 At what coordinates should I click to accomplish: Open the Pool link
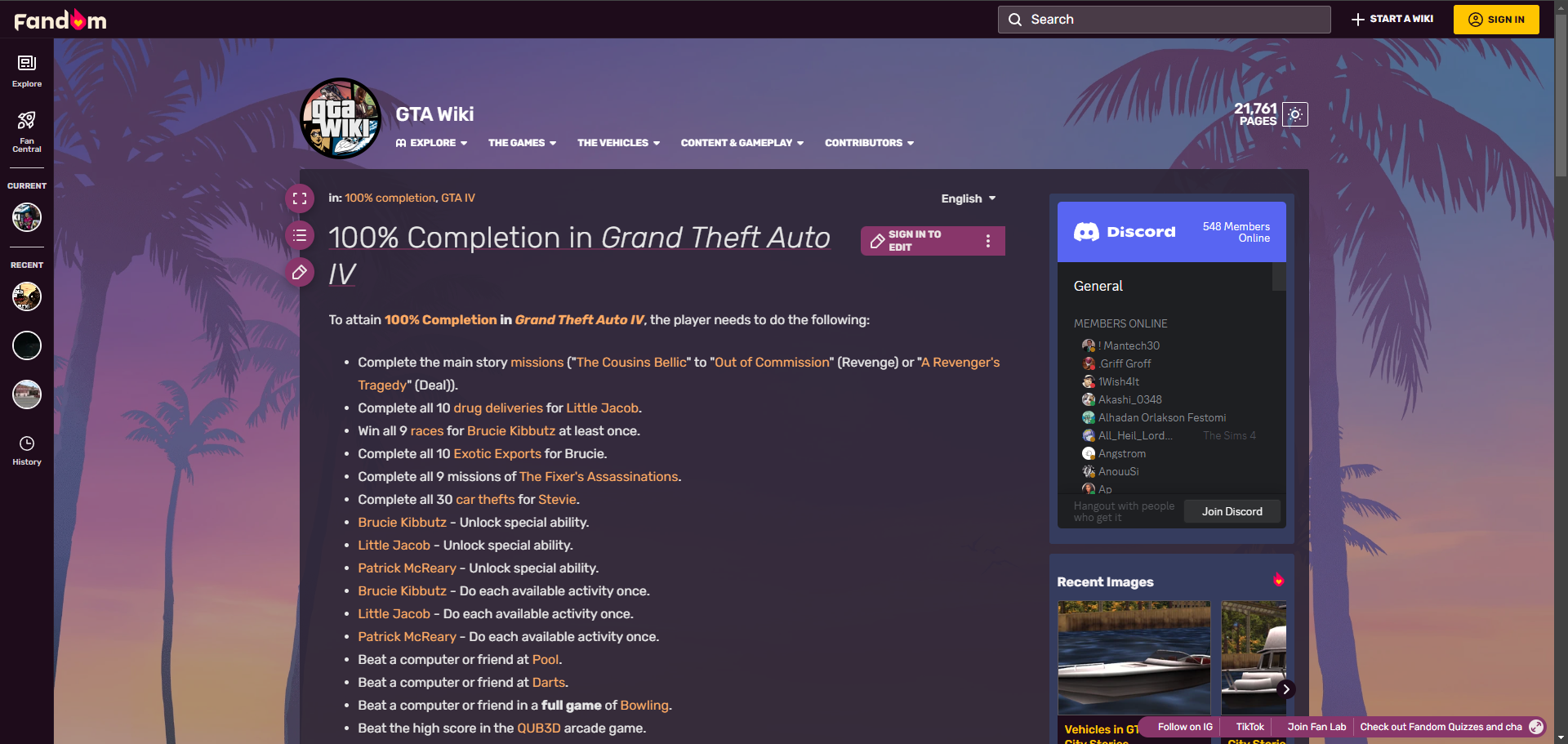tap(546, 659)
